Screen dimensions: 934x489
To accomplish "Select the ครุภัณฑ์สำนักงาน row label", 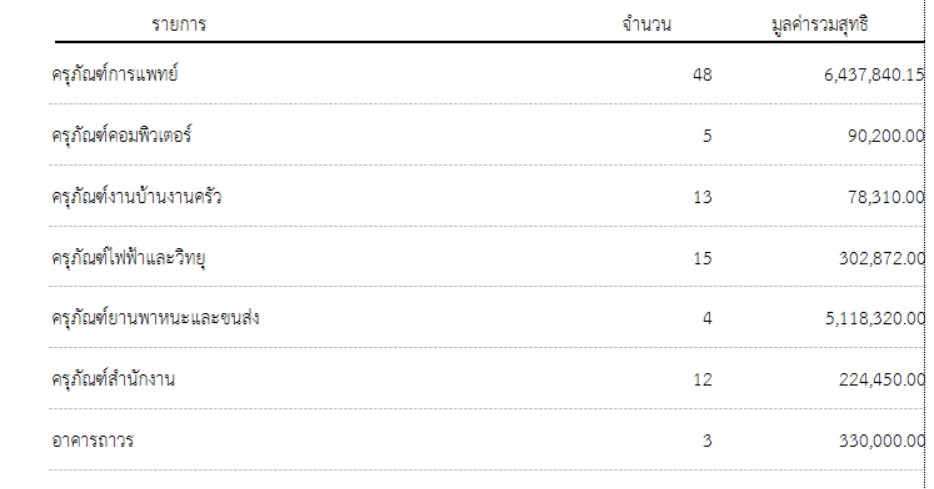I will [x=114, y=382].
